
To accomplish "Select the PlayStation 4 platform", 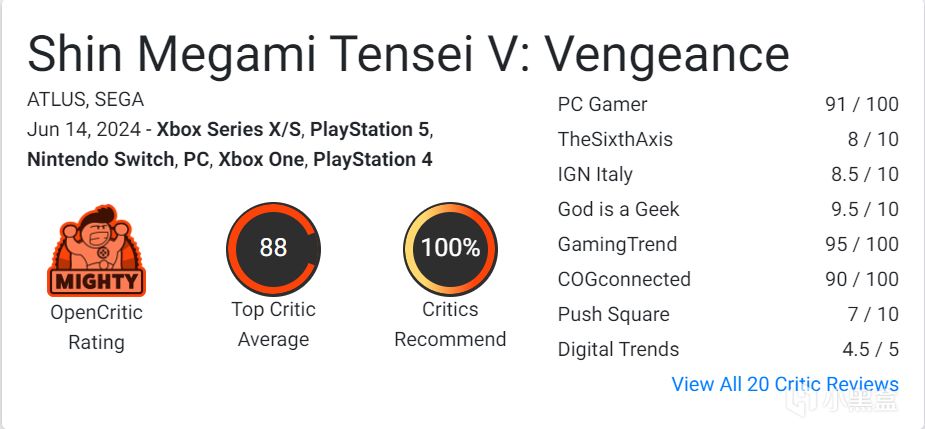I will (373, 159).
